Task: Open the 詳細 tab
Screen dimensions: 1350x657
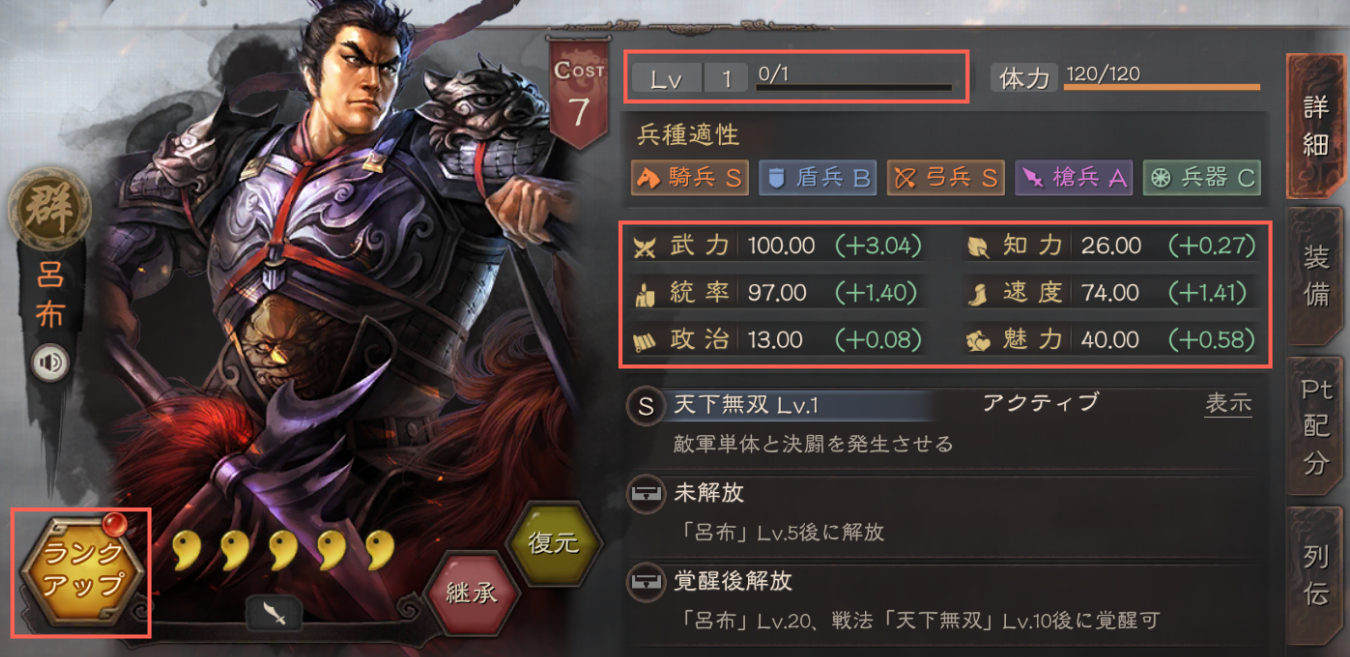Action: click(x=1314, y=125)
